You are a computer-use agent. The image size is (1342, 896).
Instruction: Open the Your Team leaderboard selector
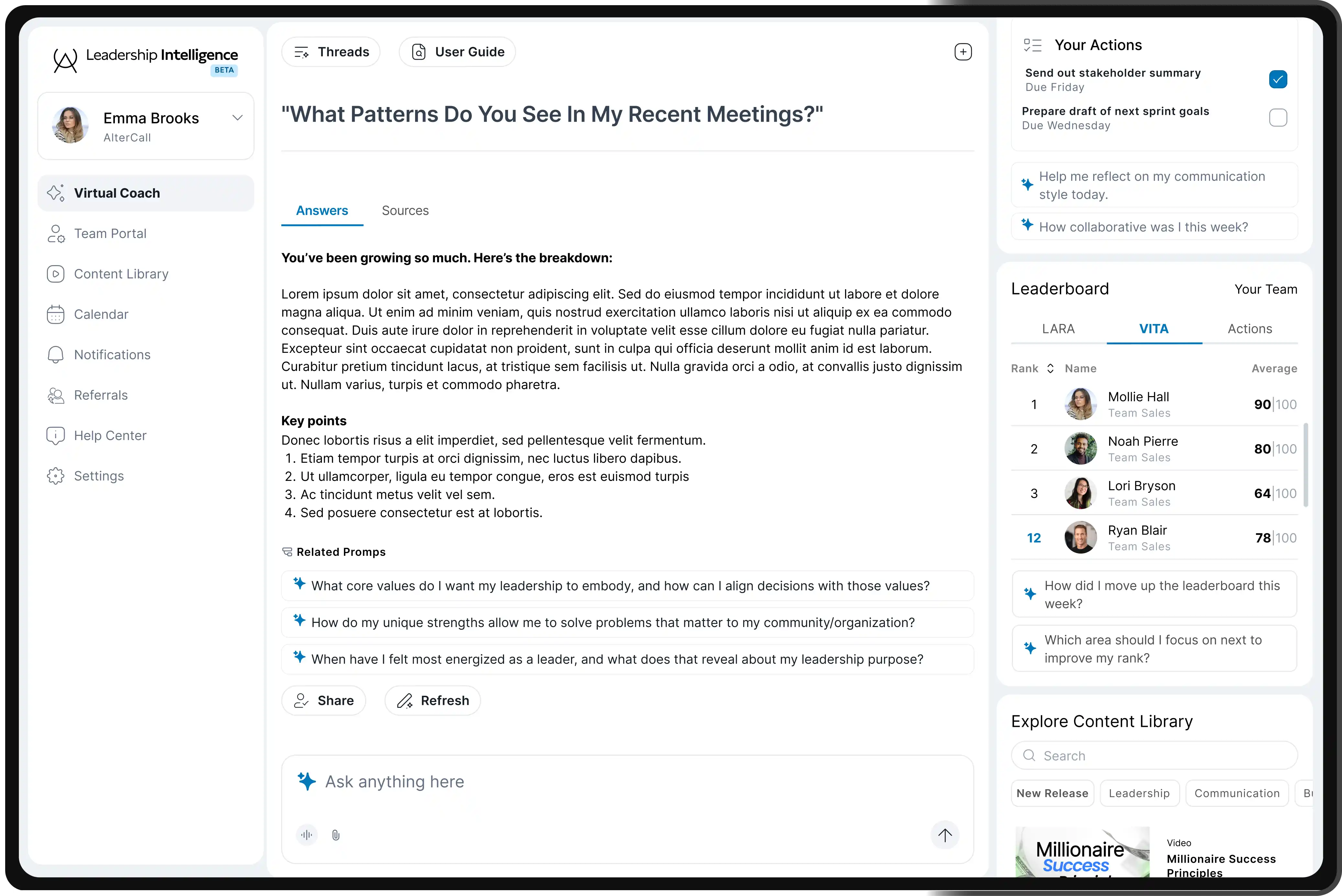(1265, 289)
